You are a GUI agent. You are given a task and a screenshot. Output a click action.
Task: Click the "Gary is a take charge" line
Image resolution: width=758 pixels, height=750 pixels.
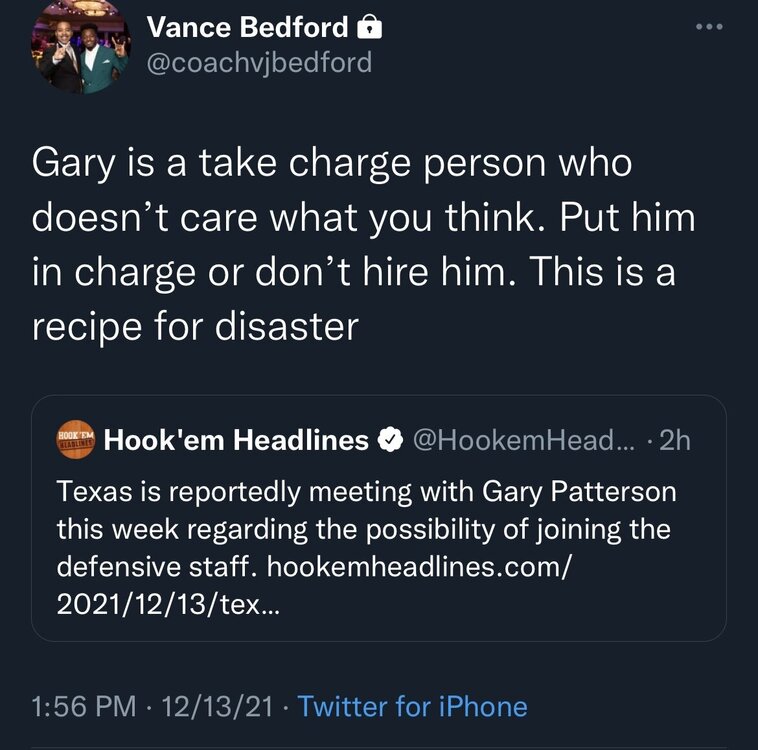(x=331, y=164)
